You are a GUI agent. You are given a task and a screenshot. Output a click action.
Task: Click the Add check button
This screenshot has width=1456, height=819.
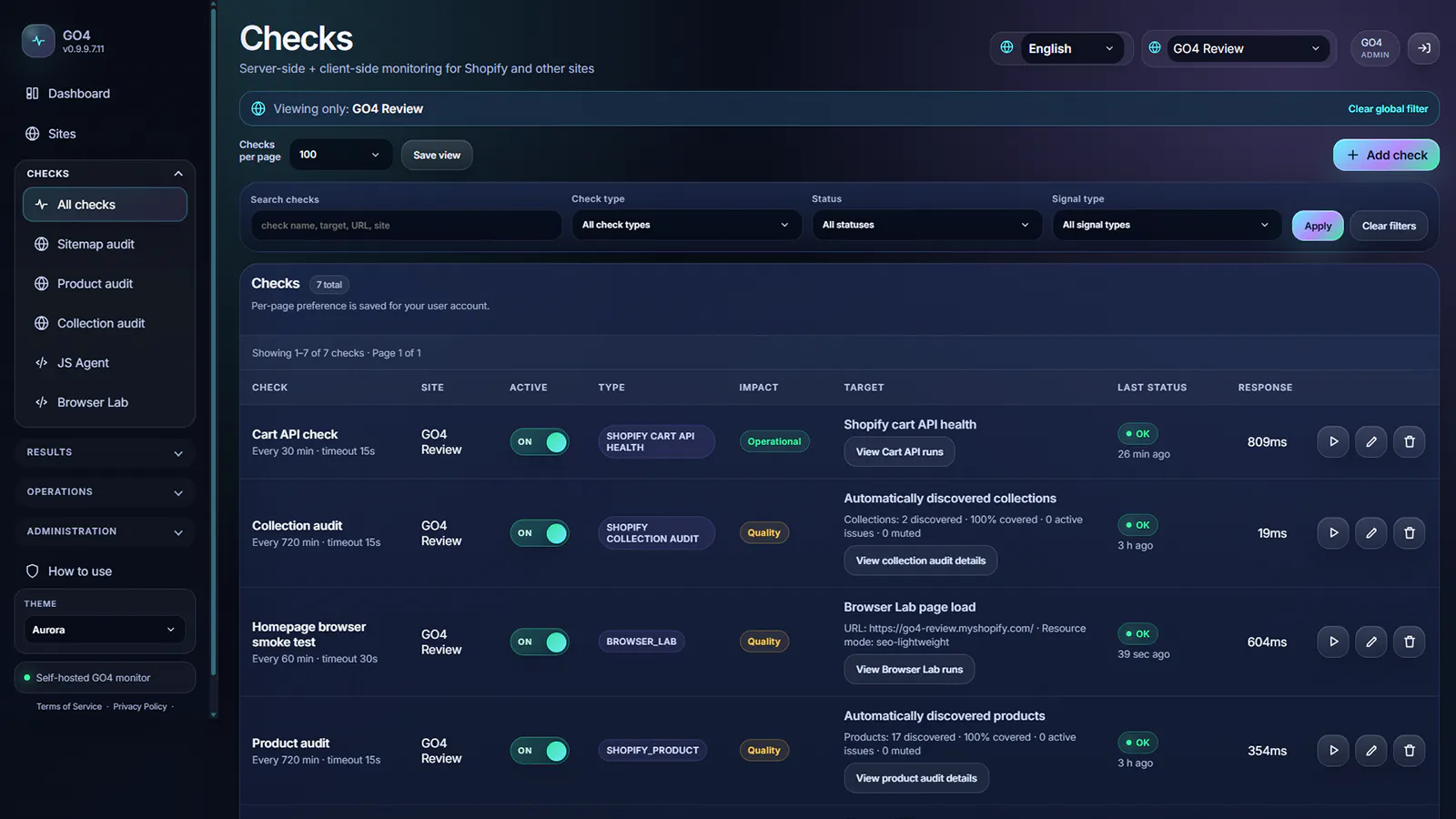pos(1386,155)
